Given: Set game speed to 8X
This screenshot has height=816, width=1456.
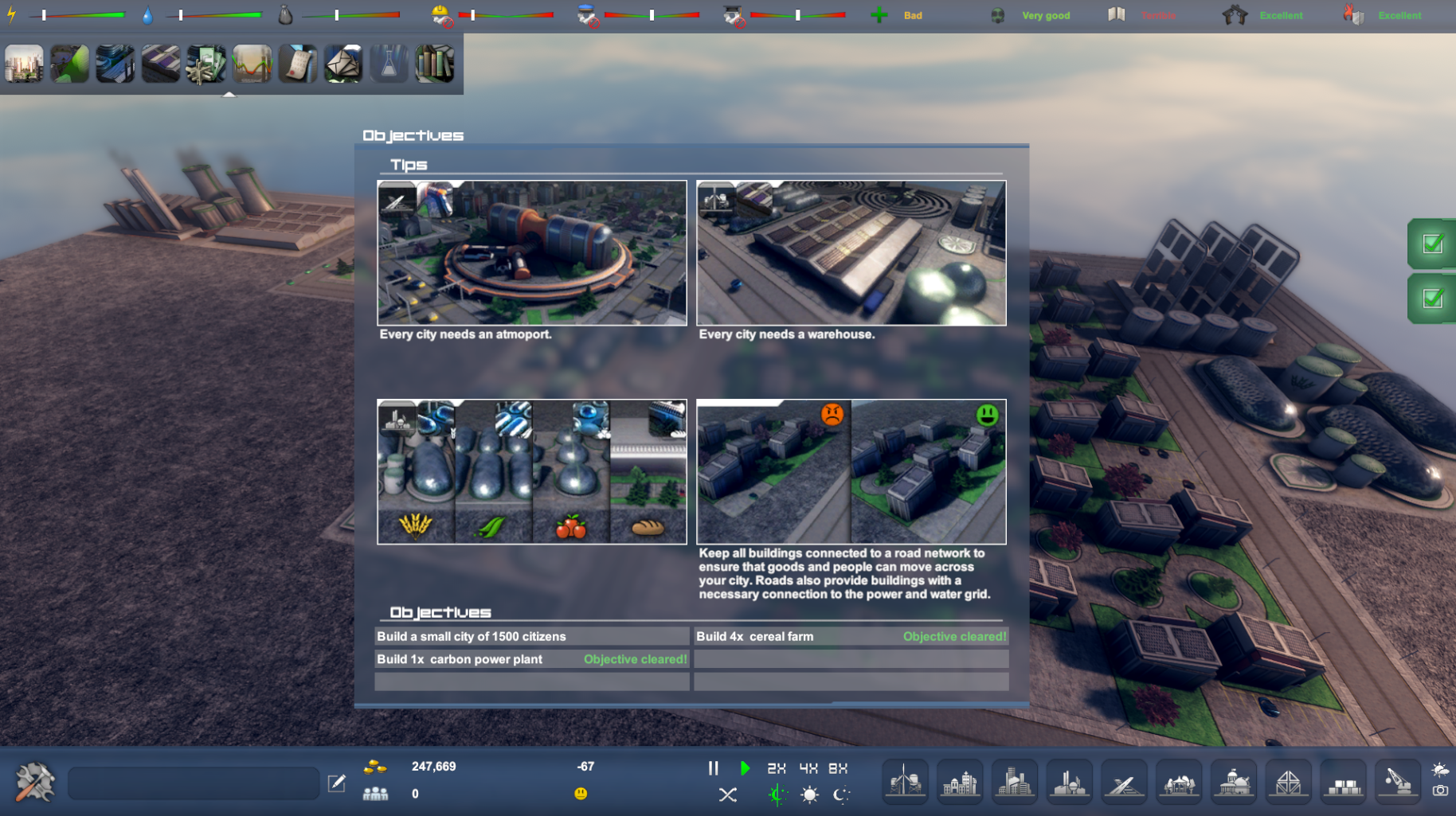Looking at the screenshot, I should click(838, 768).
